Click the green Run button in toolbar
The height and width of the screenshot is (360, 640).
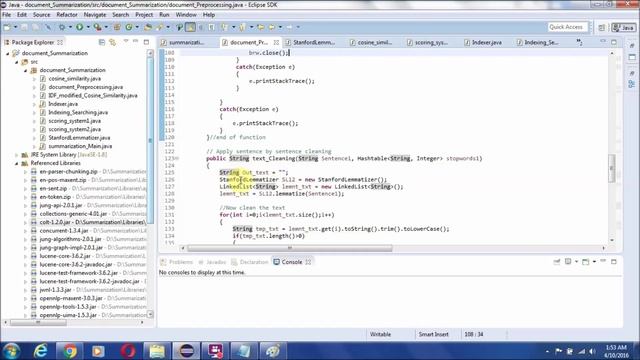pyautogui.click(x=80, y=27)
